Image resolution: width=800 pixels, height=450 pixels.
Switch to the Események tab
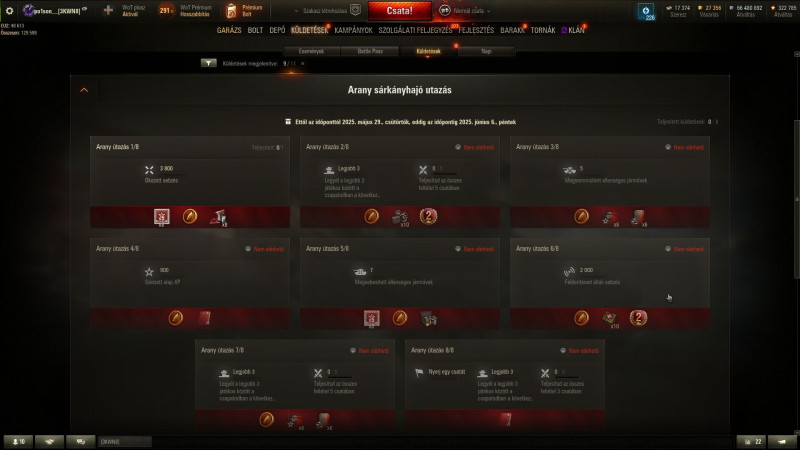tap(311, 52)
